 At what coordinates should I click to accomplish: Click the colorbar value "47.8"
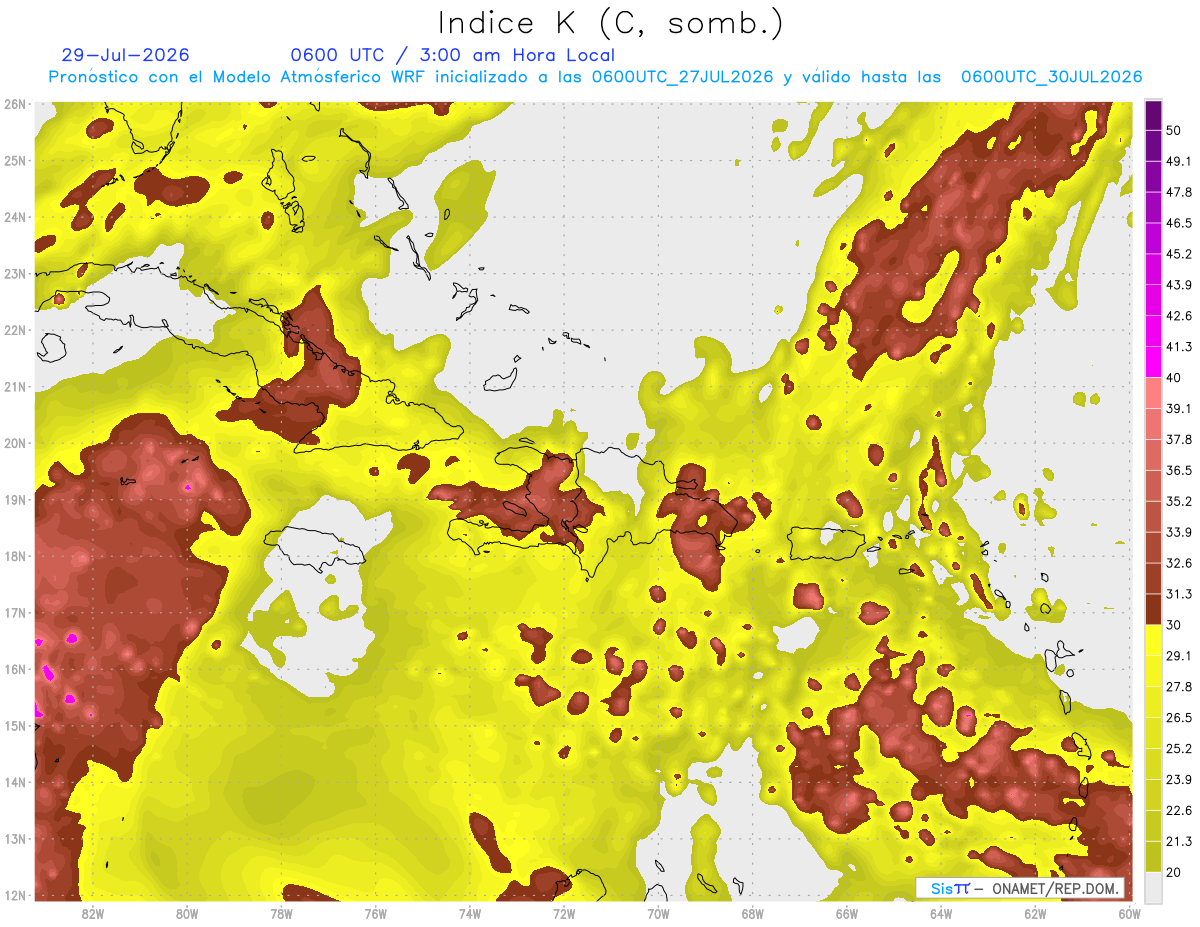[x=1179, y=193]
